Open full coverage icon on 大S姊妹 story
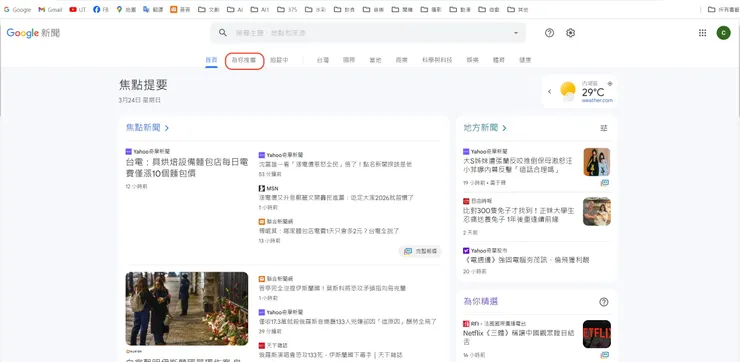This screenshot has height=362, width=740. click(605, 183)
